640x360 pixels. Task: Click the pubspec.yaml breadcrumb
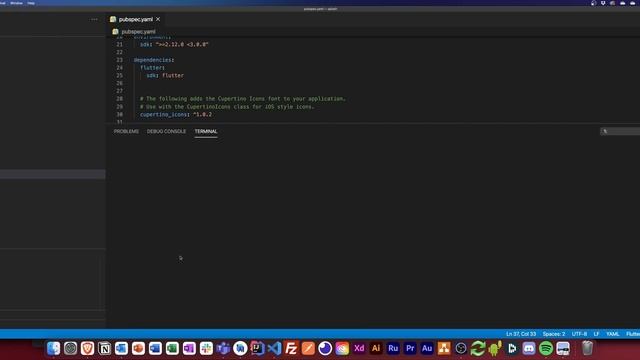tap(138, 31)
